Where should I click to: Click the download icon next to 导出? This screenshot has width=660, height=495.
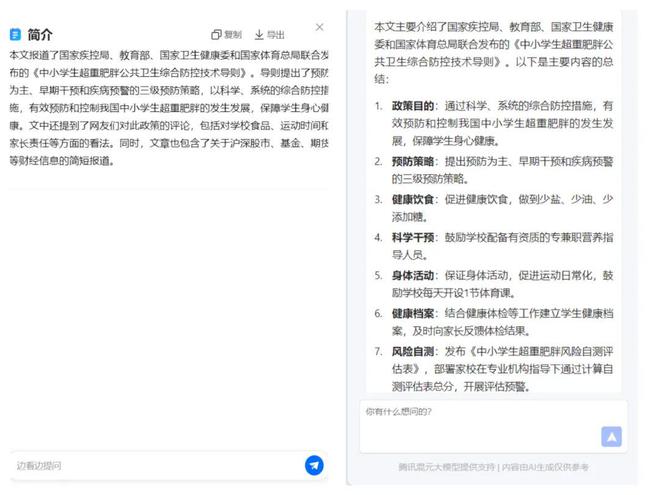[x=259, y=35]
